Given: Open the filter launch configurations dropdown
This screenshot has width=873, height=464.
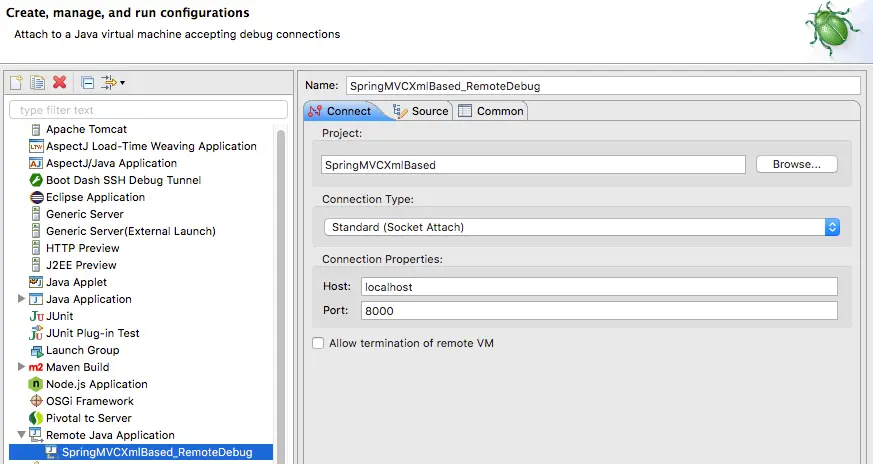Looking at the screenshot, I should 113,82.
